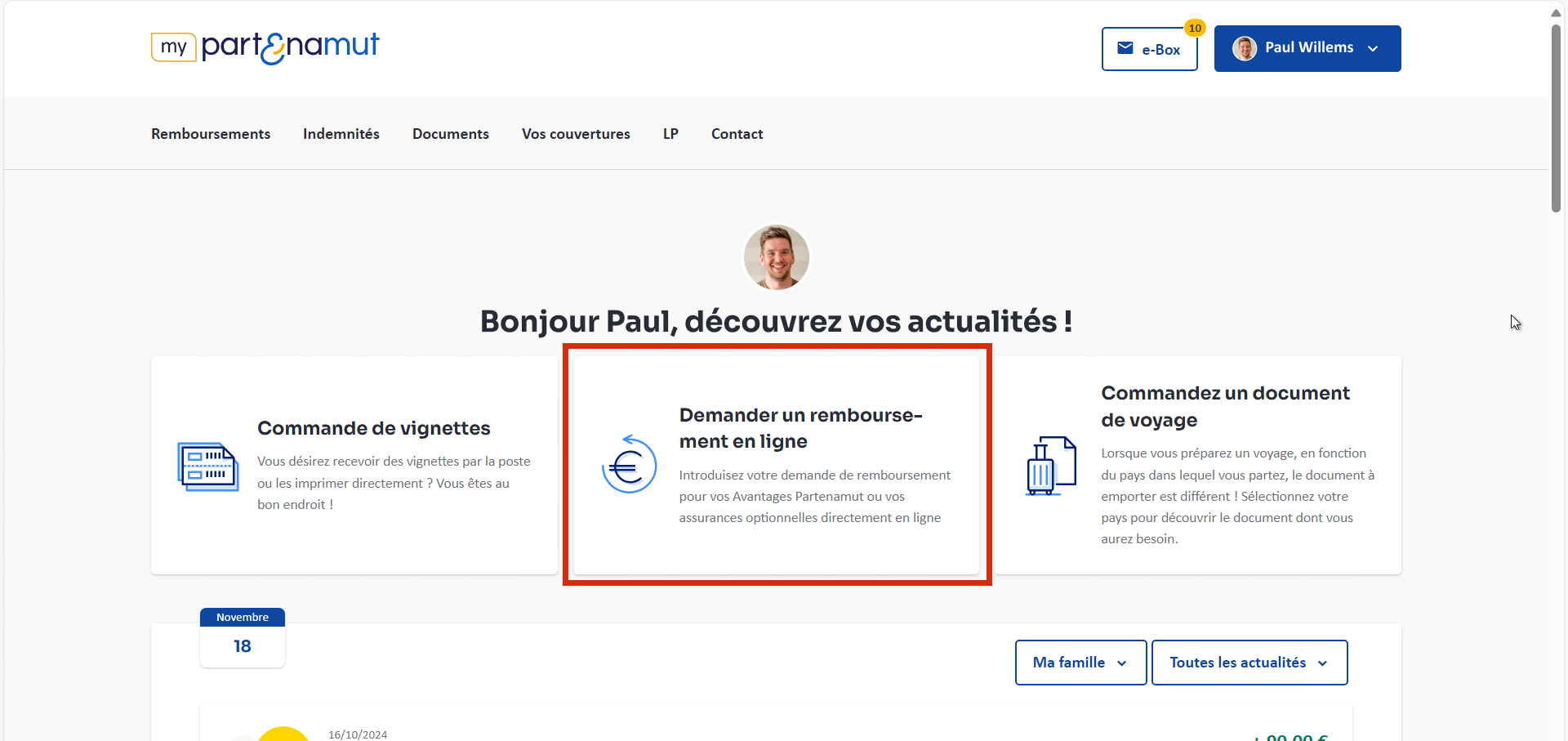
Task: Click the 16/10/2024 date entry
Action: [x=358, y=734]
